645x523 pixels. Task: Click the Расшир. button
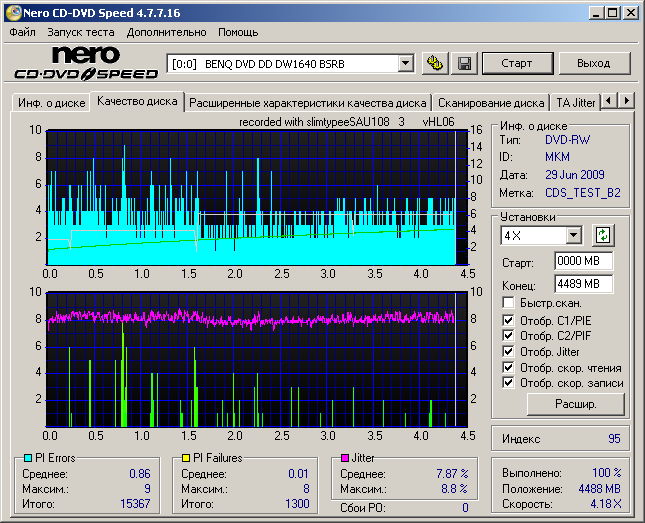click(575, 404)
